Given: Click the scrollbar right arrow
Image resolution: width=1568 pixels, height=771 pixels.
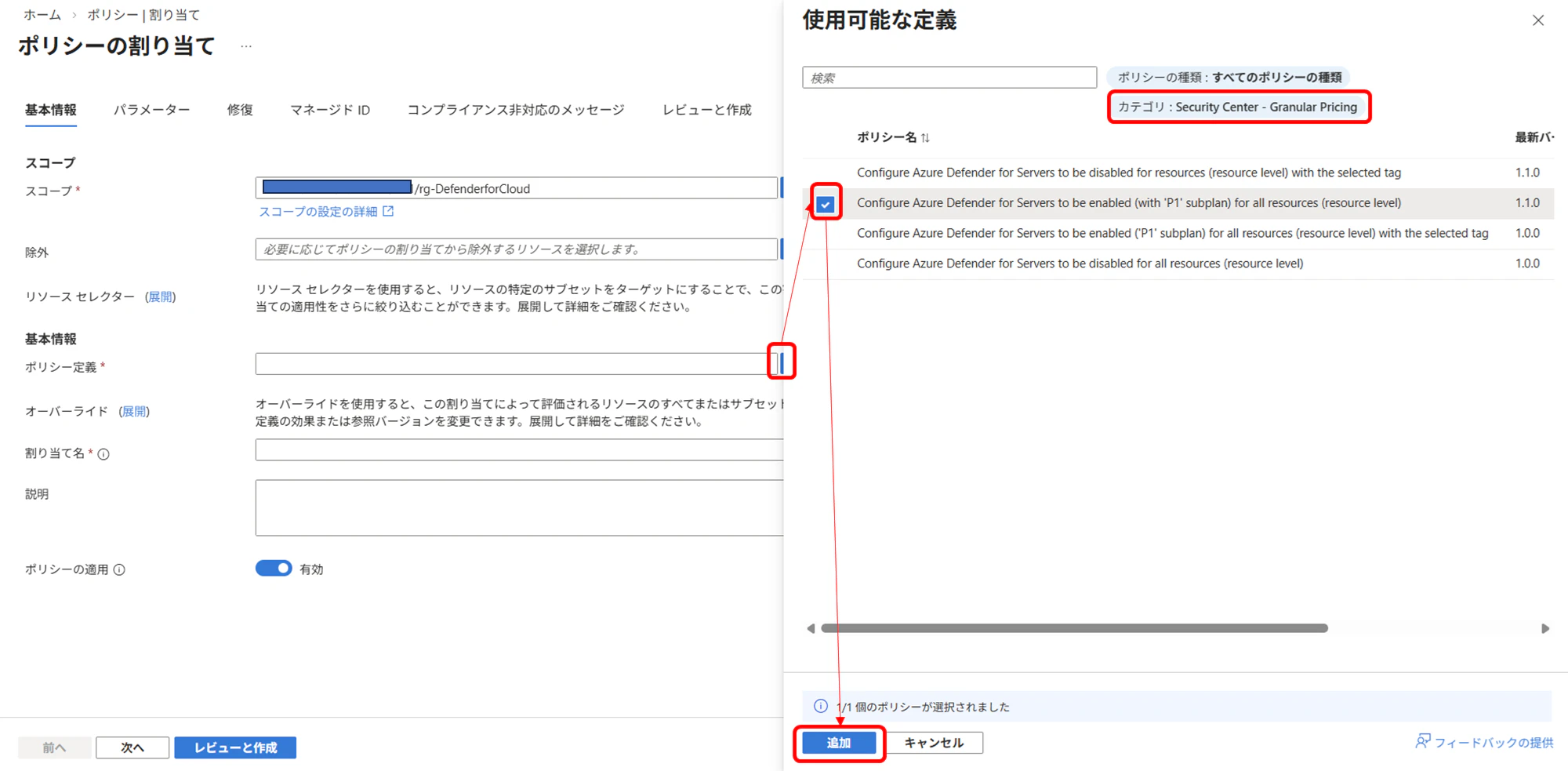Looking at the screenshot, I should (1545, 628).
